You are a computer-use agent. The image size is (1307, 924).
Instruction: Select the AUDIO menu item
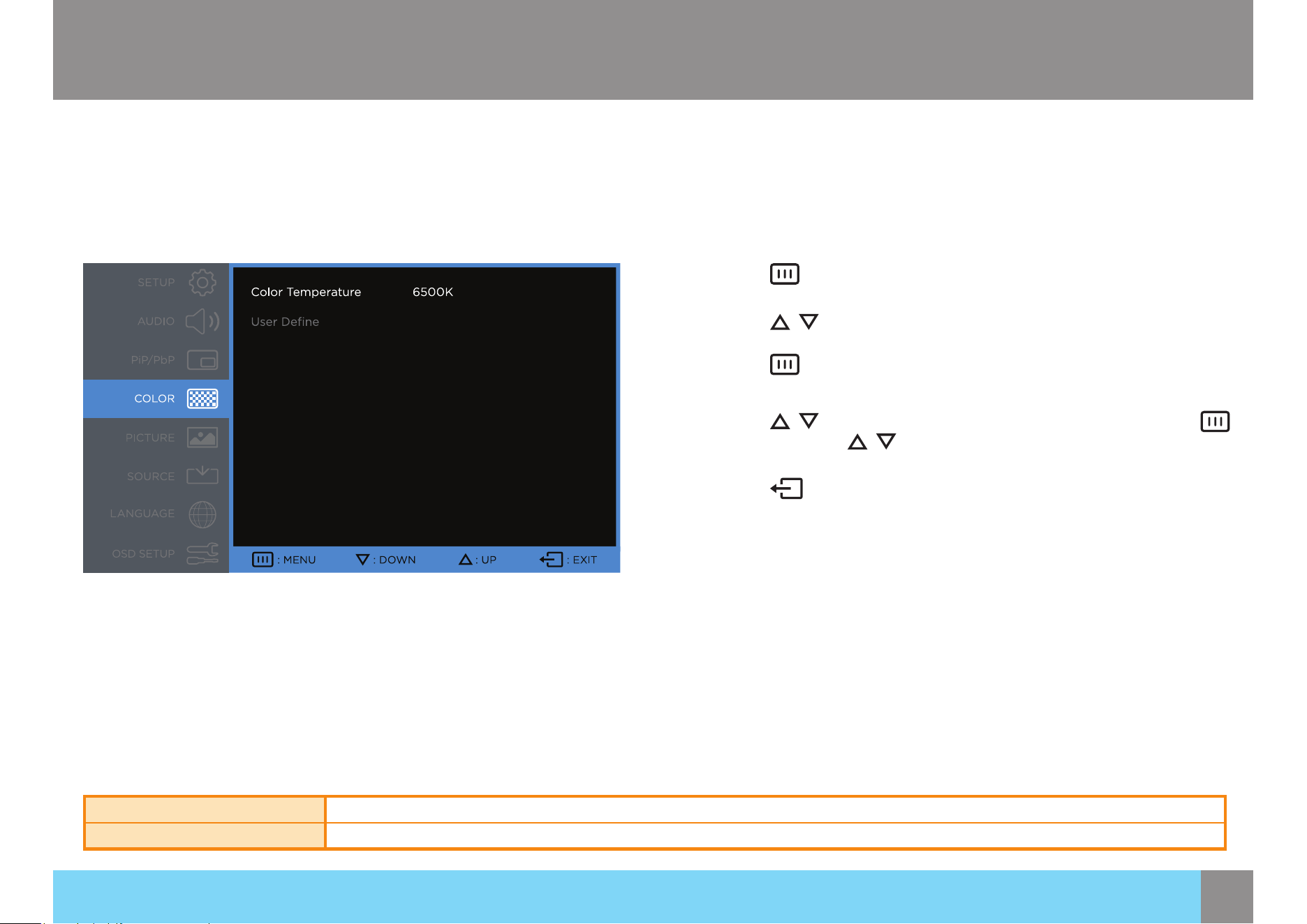tap(156, 321)
